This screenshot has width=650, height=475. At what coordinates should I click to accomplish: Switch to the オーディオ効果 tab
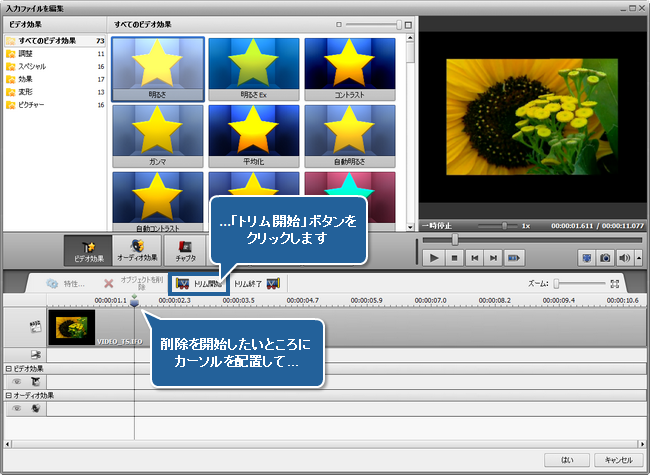pos(136,249)
